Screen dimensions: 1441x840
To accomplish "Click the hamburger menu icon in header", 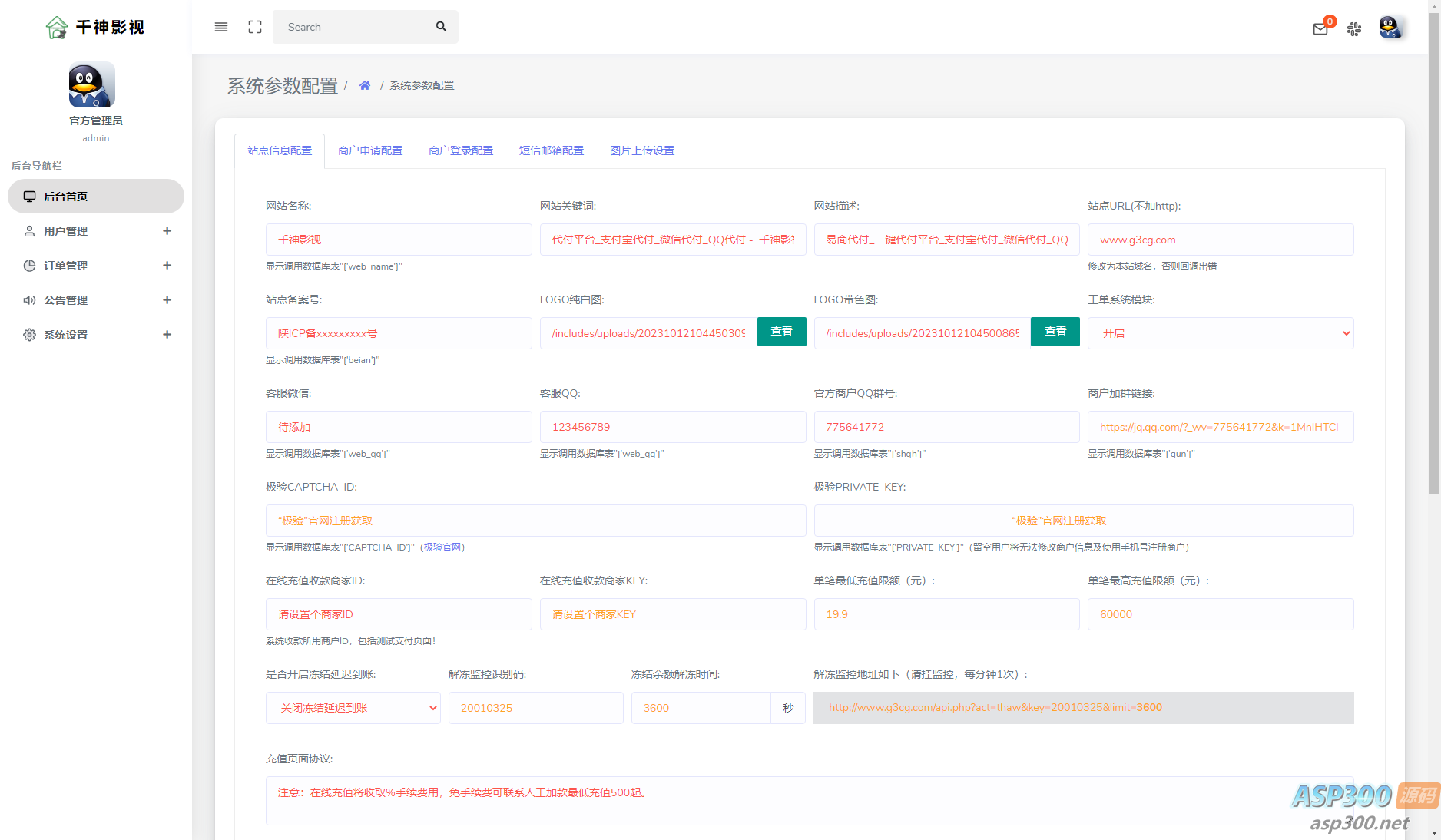I will (x=221, y=27).
